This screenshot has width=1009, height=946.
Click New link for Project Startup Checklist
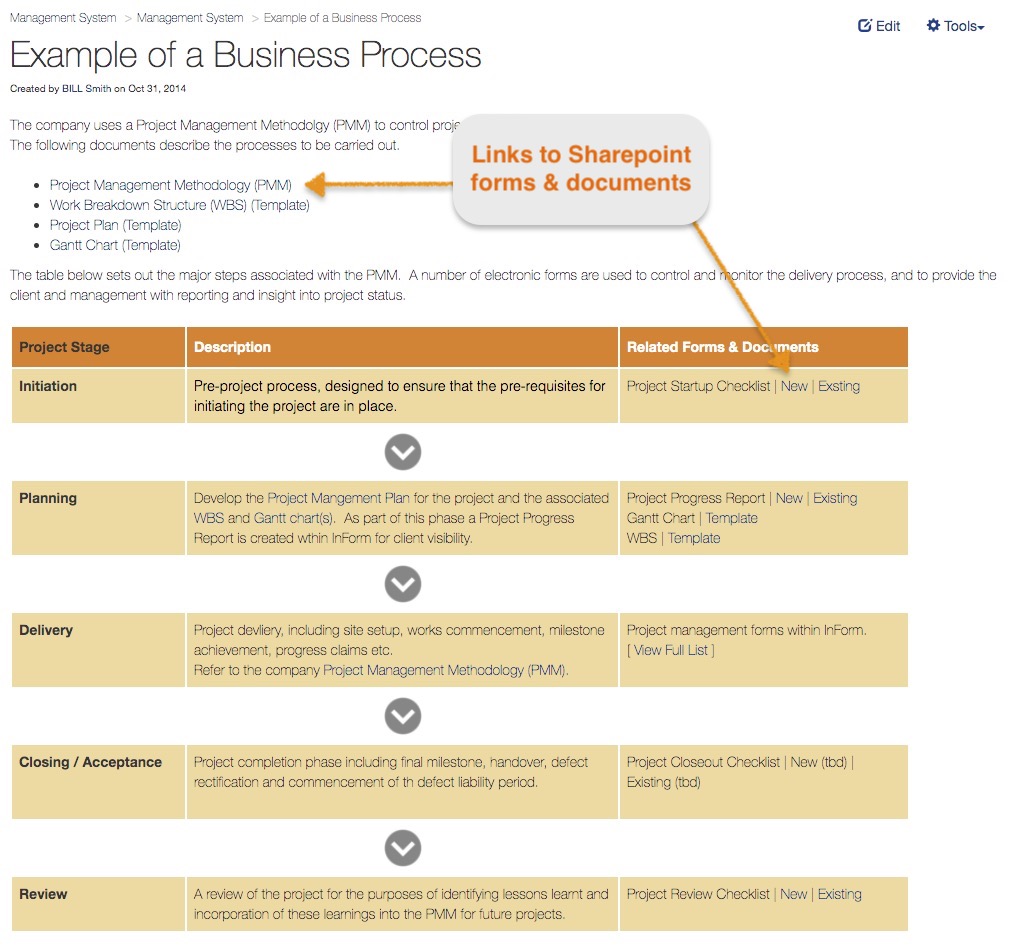click(794, 386)
